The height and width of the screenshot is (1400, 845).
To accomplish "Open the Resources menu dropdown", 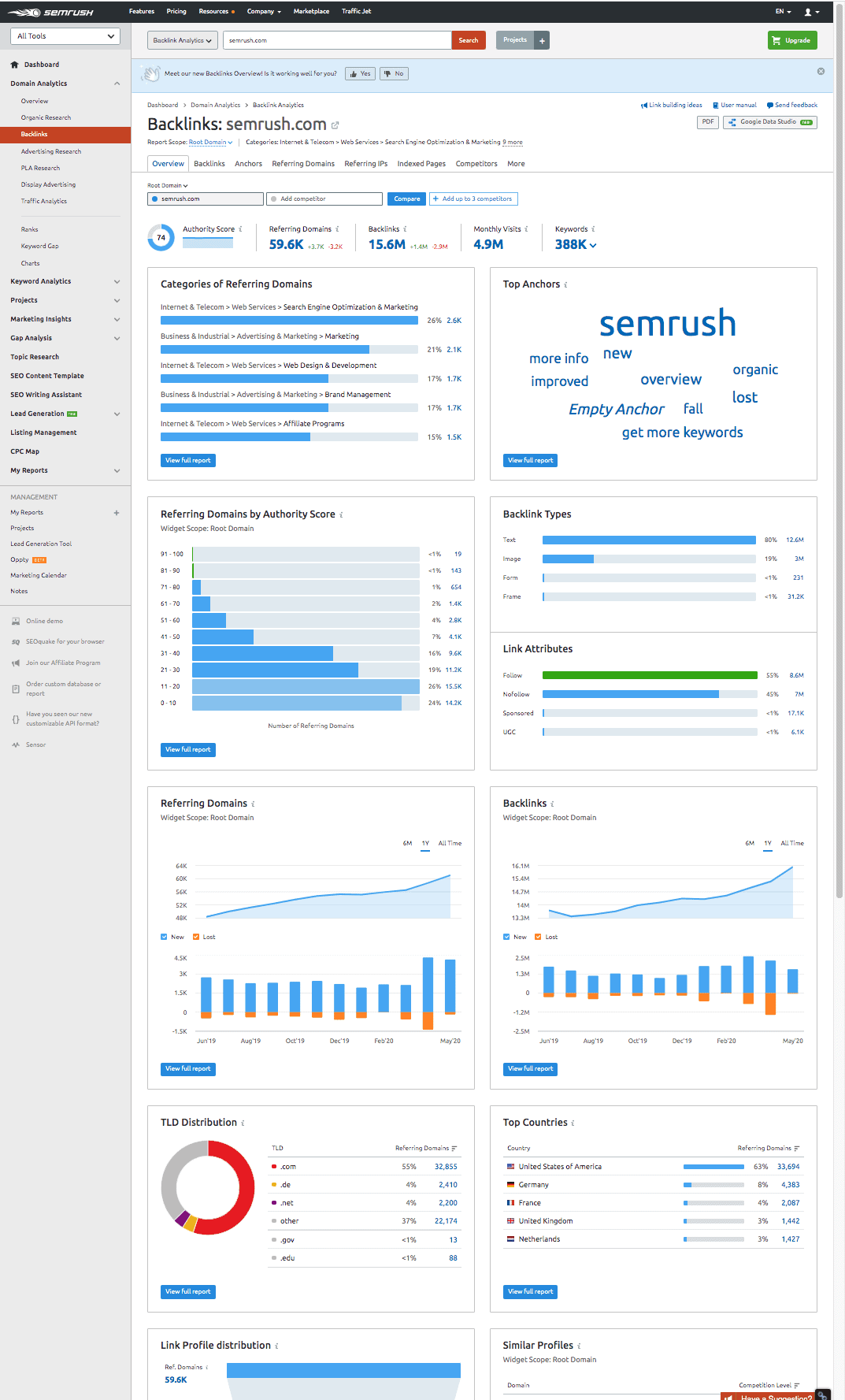I will click(x=217, y=12).
